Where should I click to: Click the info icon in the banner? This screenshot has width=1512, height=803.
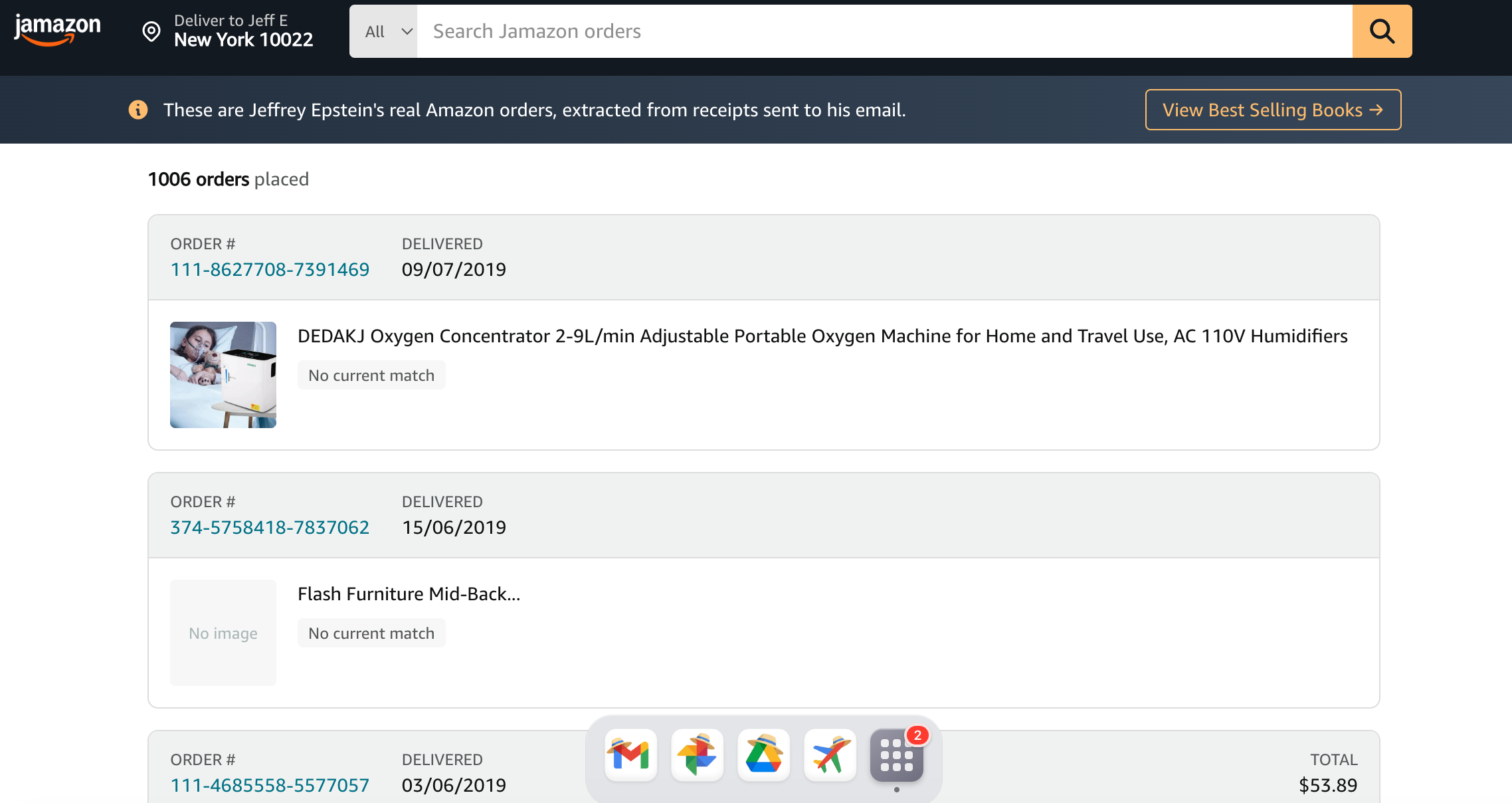tap(138, 110)
